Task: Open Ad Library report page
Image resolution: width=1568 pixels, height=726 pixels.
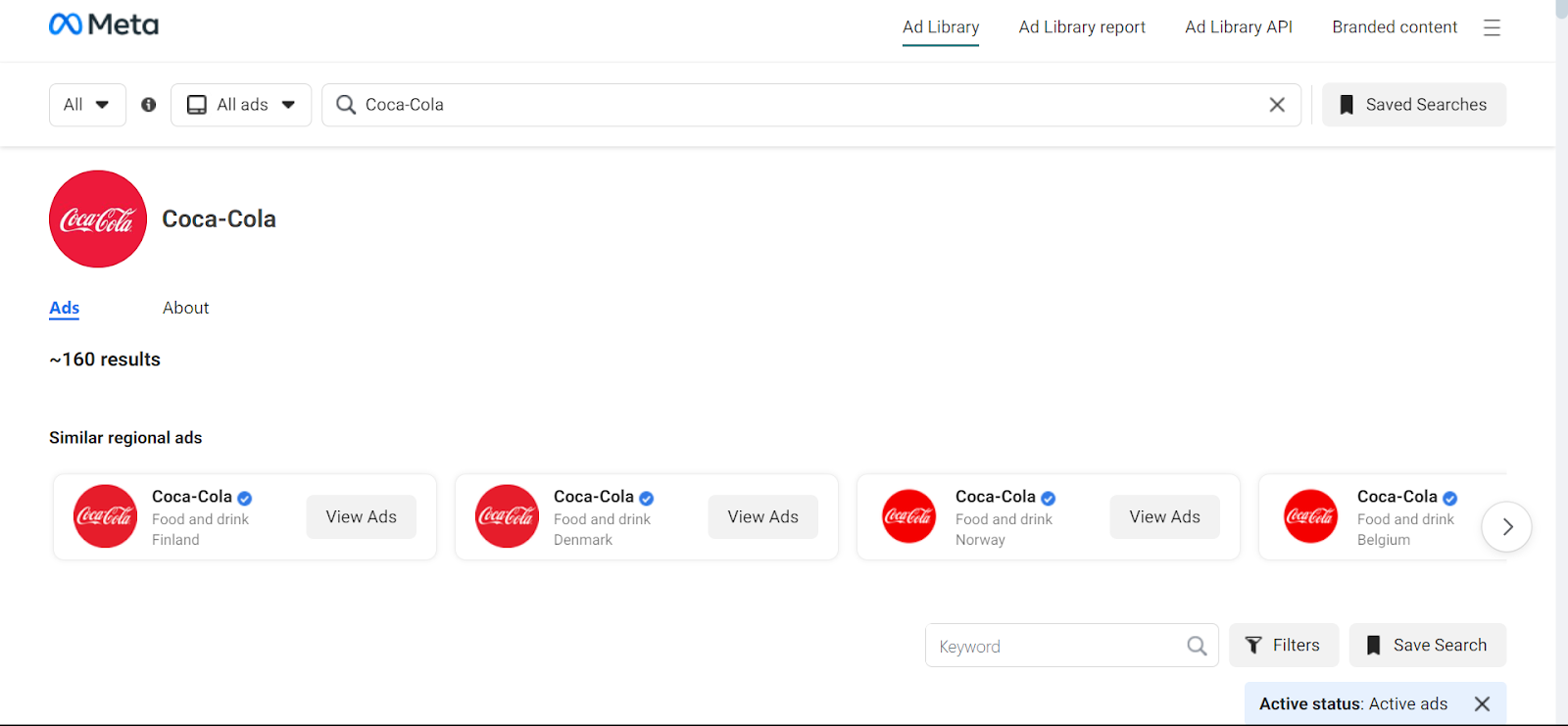Action: point(1082,27)
